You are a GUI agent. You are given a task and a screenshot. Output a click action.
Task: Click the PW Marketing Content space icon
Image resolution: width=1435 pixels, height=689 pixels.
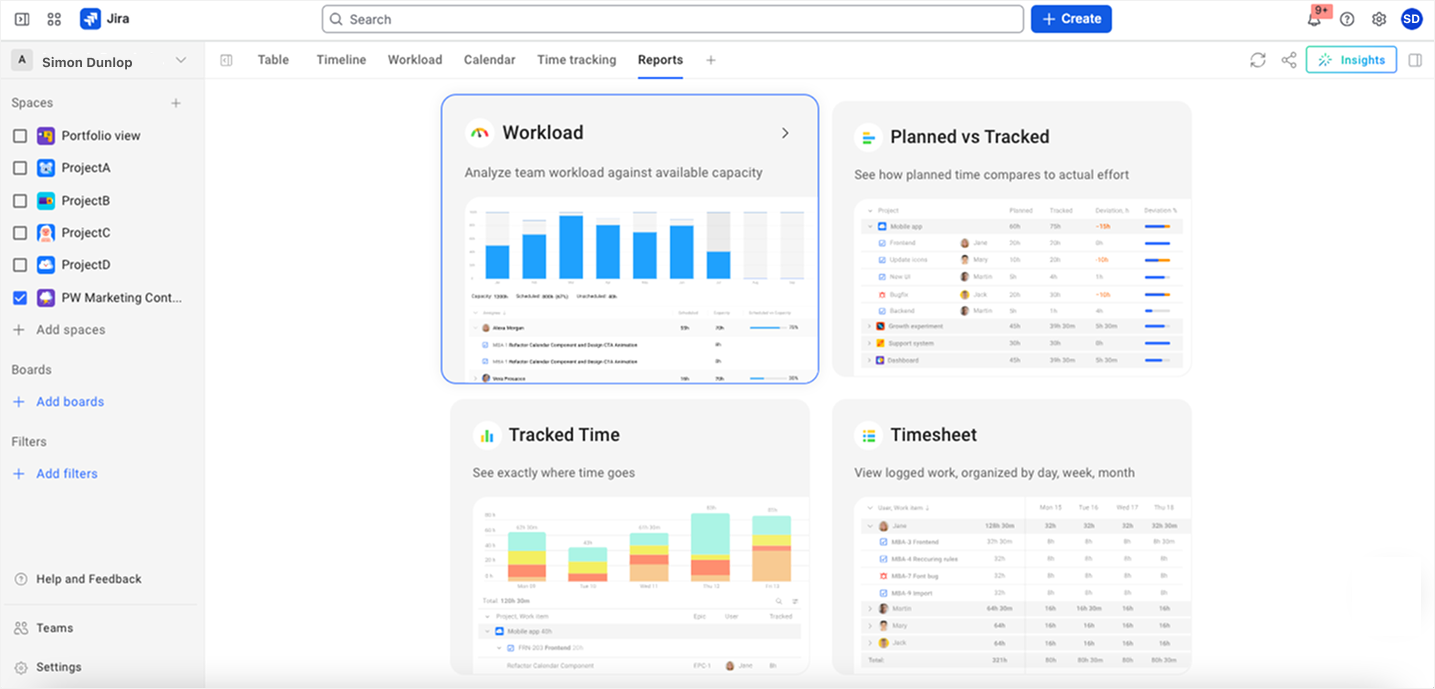click(x=46, y=298)
